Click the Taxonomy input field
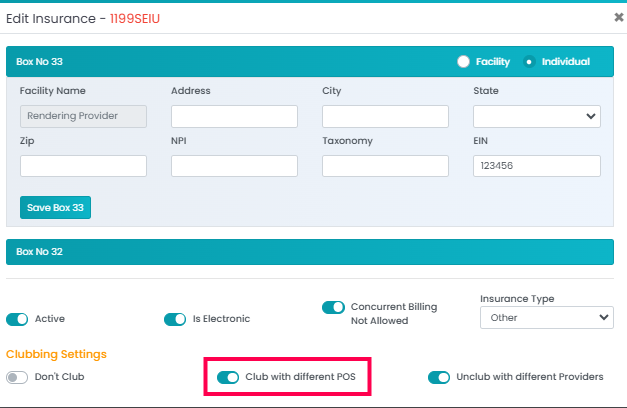 tap(385, 166)
